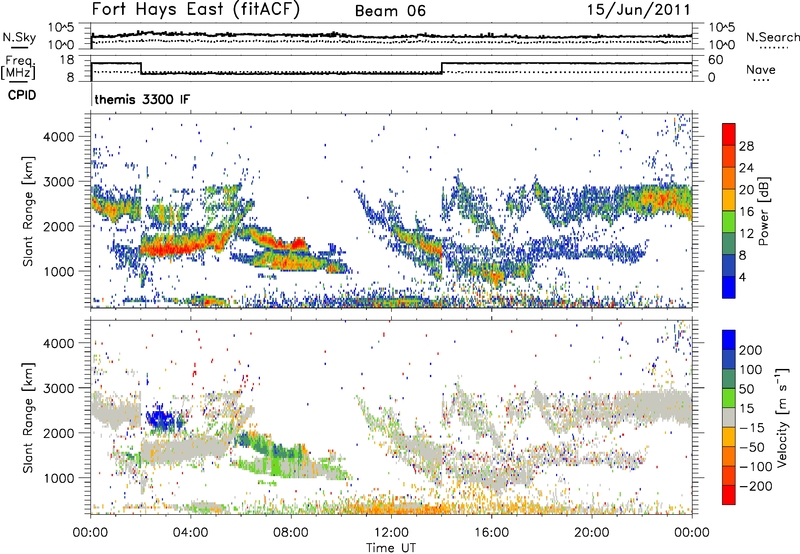Pick the bright blue bottom Power colorbar segment
Image resolution: width=800 pixels, height=554 pixels.
point(729,287)
